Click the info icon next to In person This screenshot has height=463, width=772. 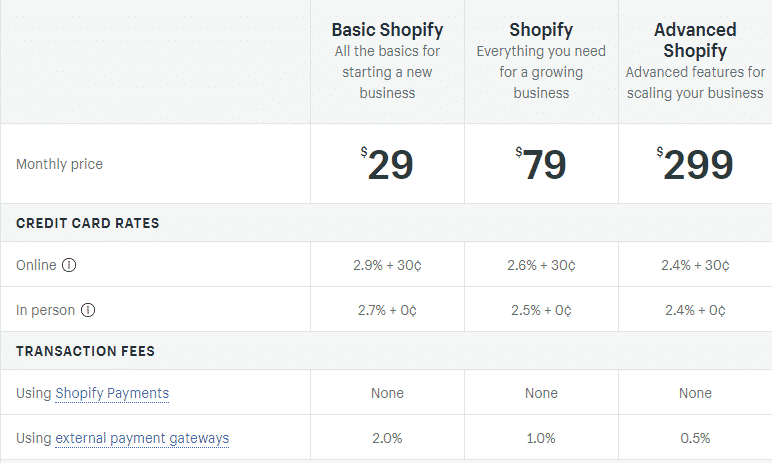(88, 310)
